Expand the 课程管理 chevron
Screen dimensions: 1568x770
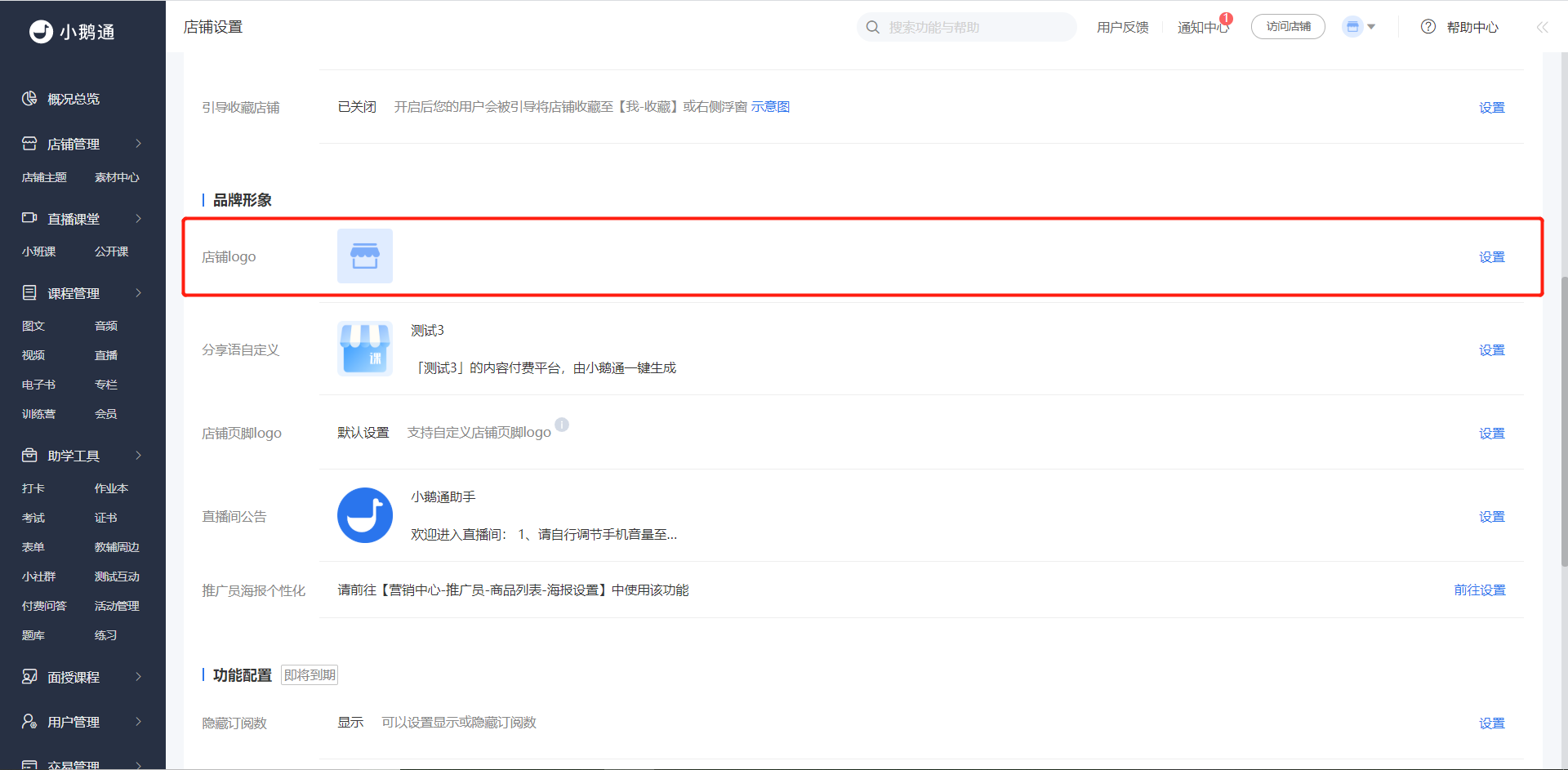pos(138,293)
